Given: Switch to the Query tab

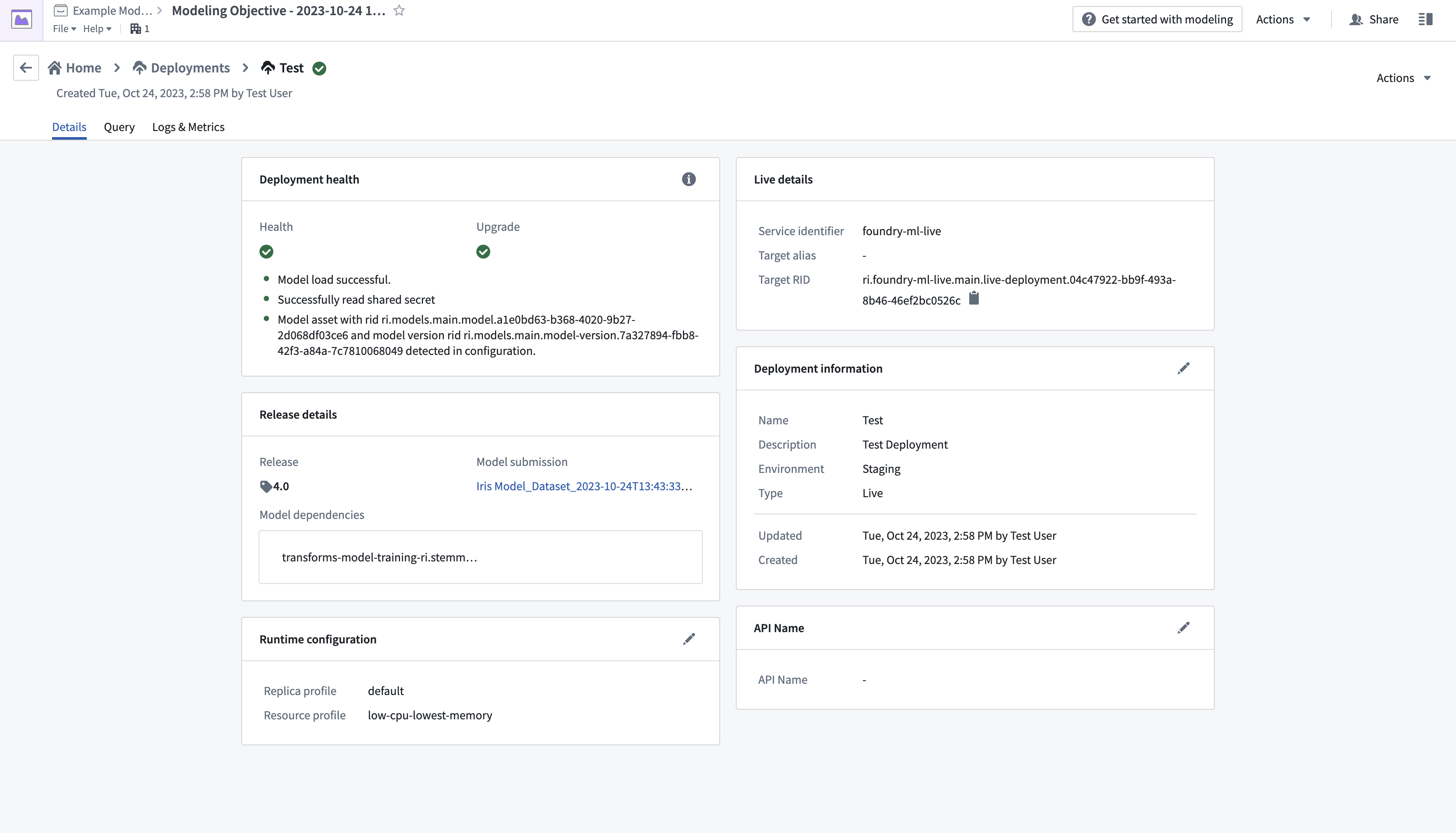Looking at the screenshot, I should click(119, 127).
